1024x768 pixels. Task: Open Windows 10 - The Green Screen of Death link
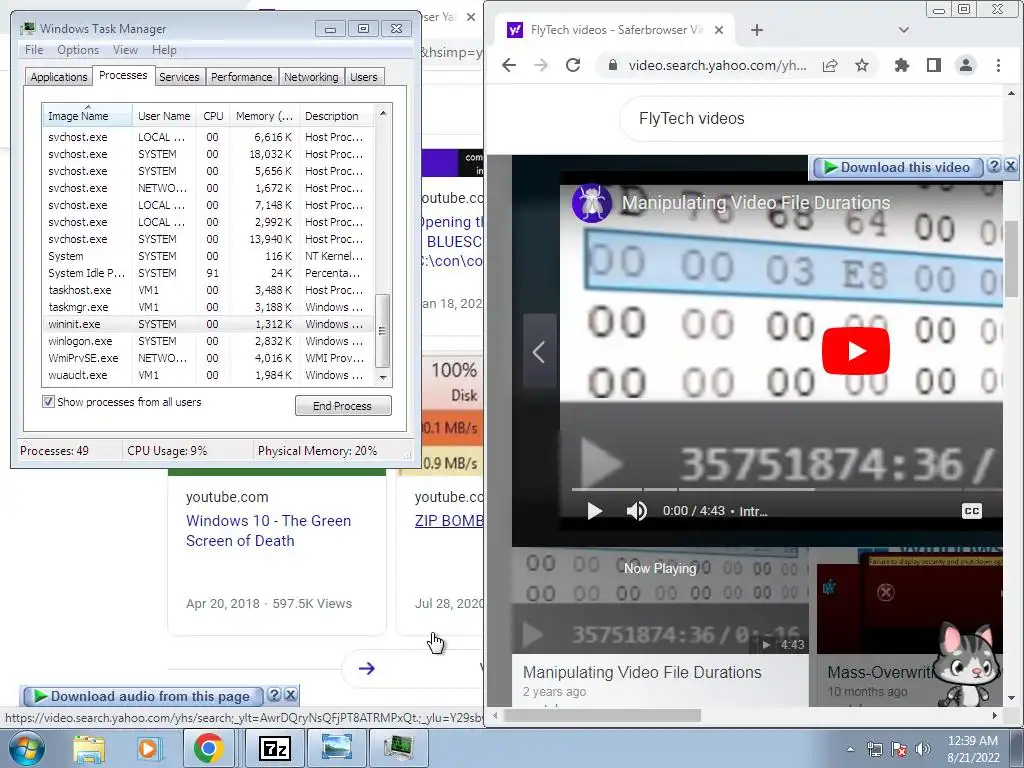click(x=268, y=530)
